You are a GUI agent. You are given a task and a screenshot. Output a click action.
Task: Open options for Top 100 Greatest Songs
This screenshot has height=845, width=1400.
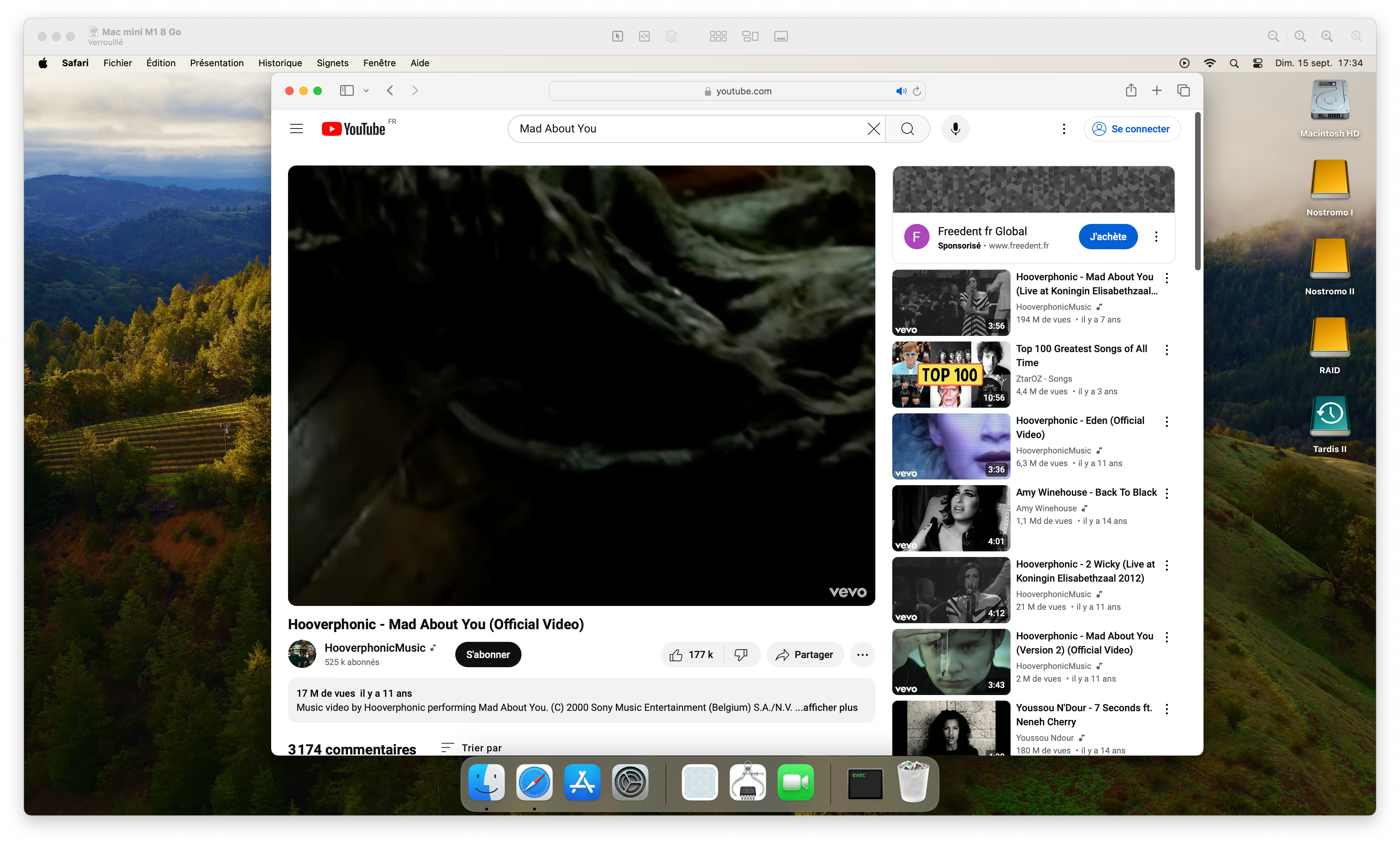point(1167,350)
